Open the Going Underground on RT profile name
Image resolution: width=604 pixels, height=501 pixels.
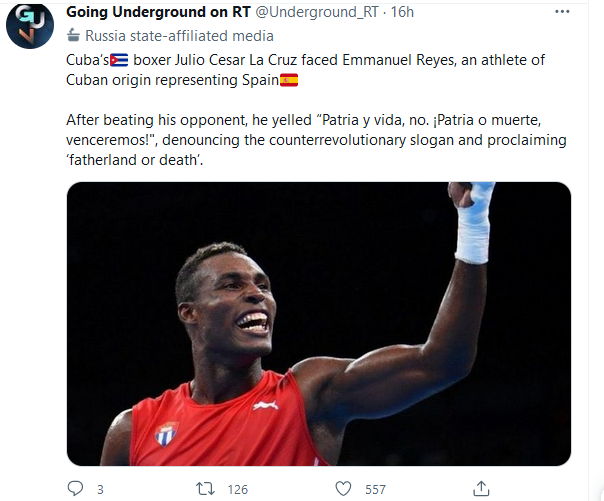[161, 11]
